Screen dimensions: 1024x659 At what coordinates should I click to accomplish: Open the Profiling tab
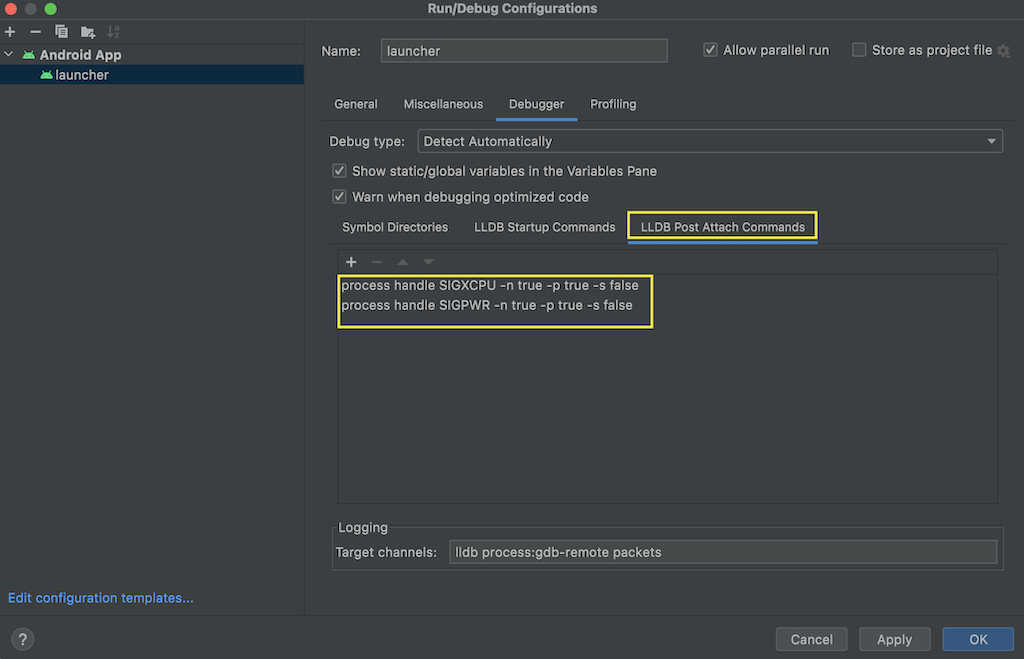click(x=613, y=104)
